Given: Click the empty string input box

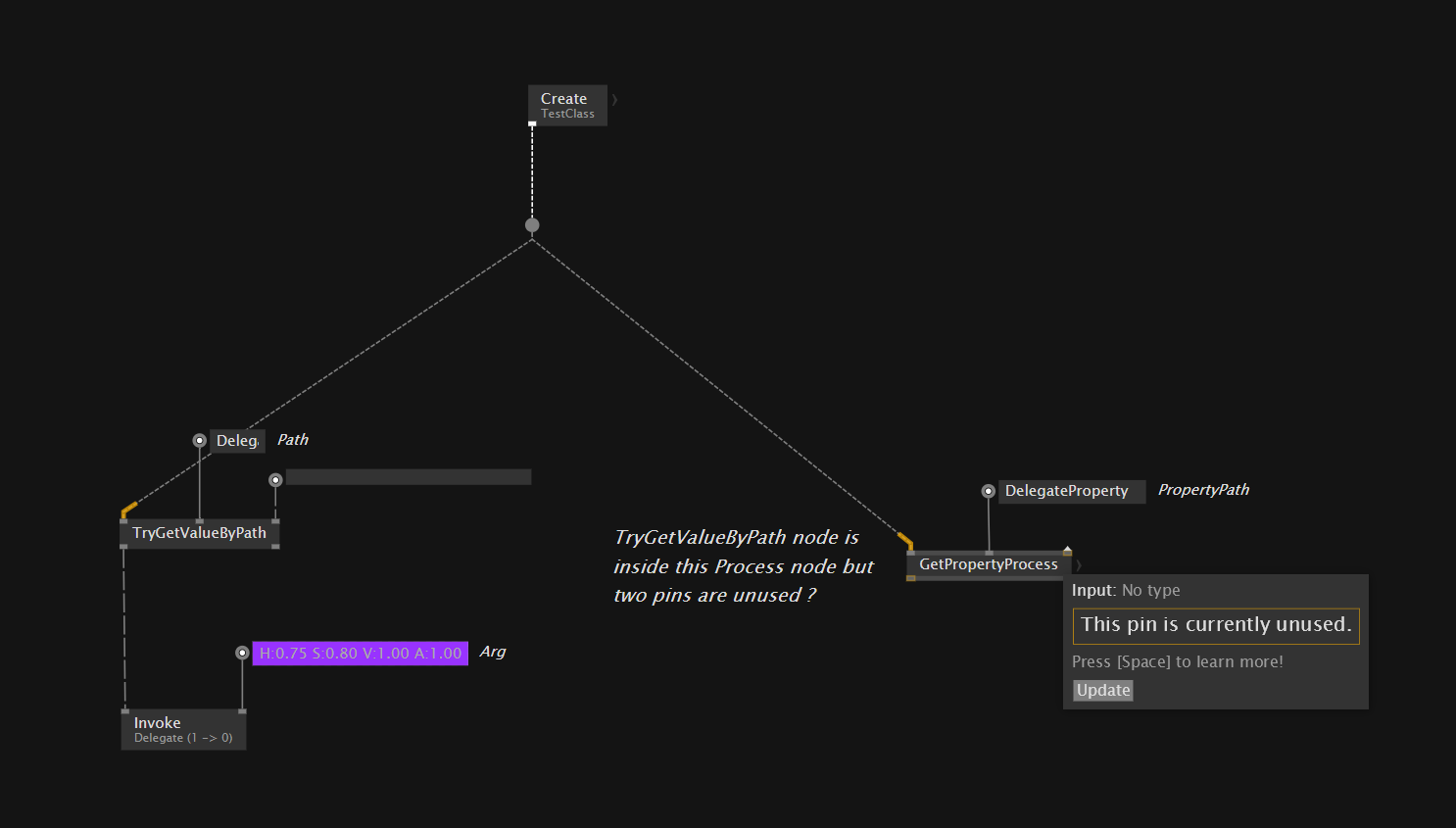Looking at the screenshot, I should pyautogui.click(x=408, y=477).
